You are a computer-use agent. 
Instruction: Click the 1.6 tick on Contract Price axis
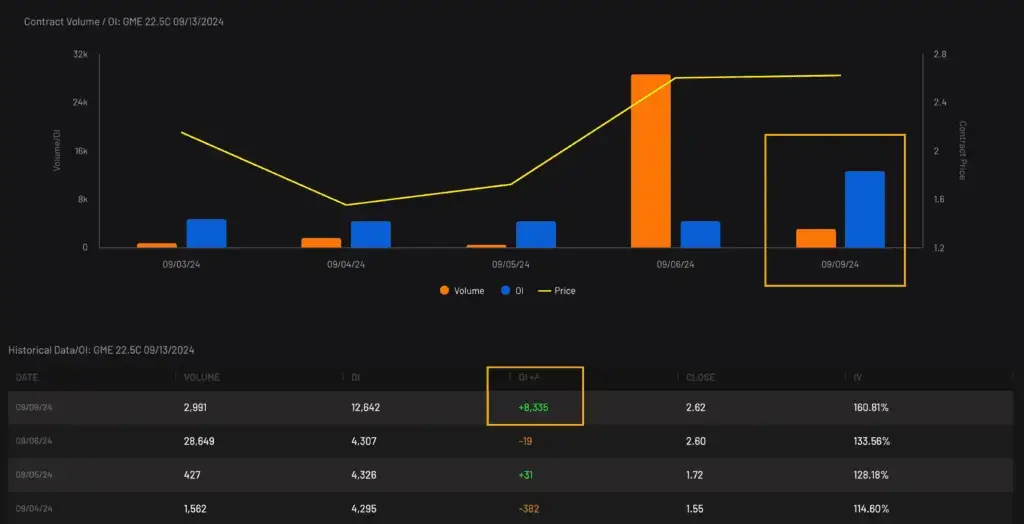point(940,199)
